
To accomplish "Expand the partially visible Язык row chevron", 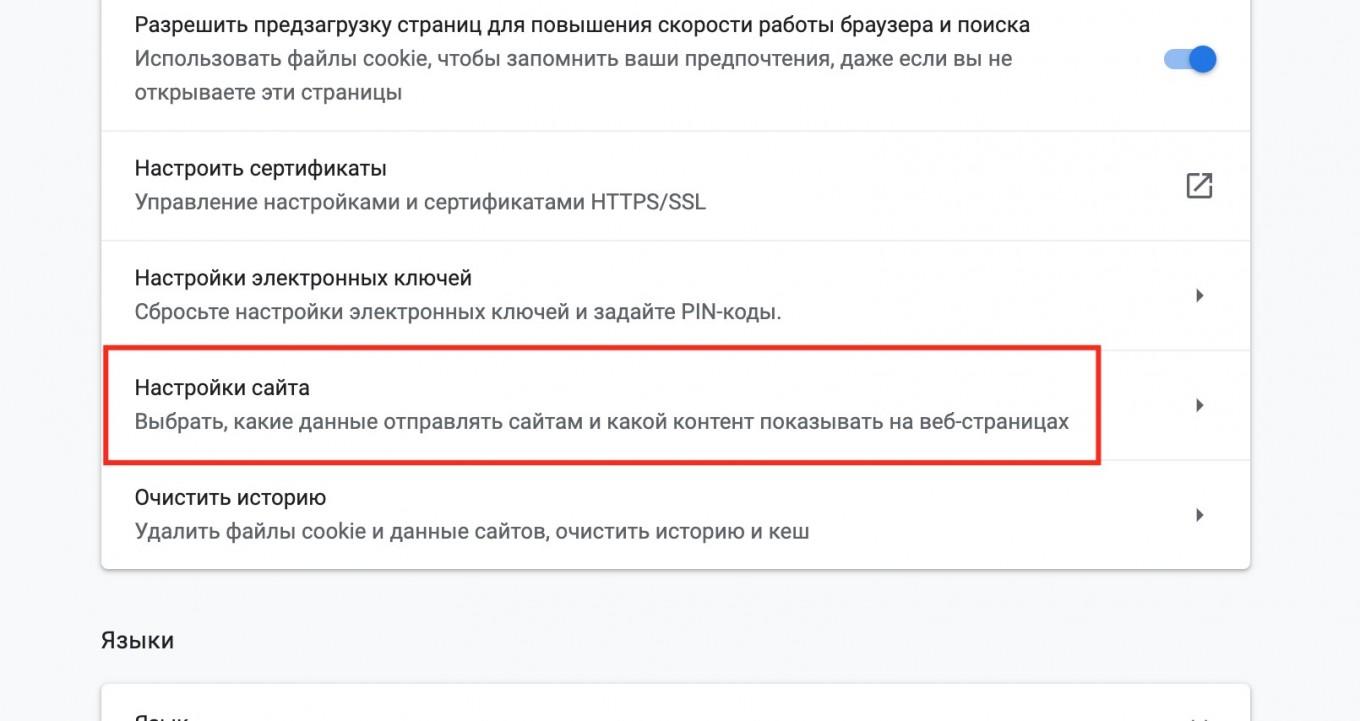I will 1199,716.
